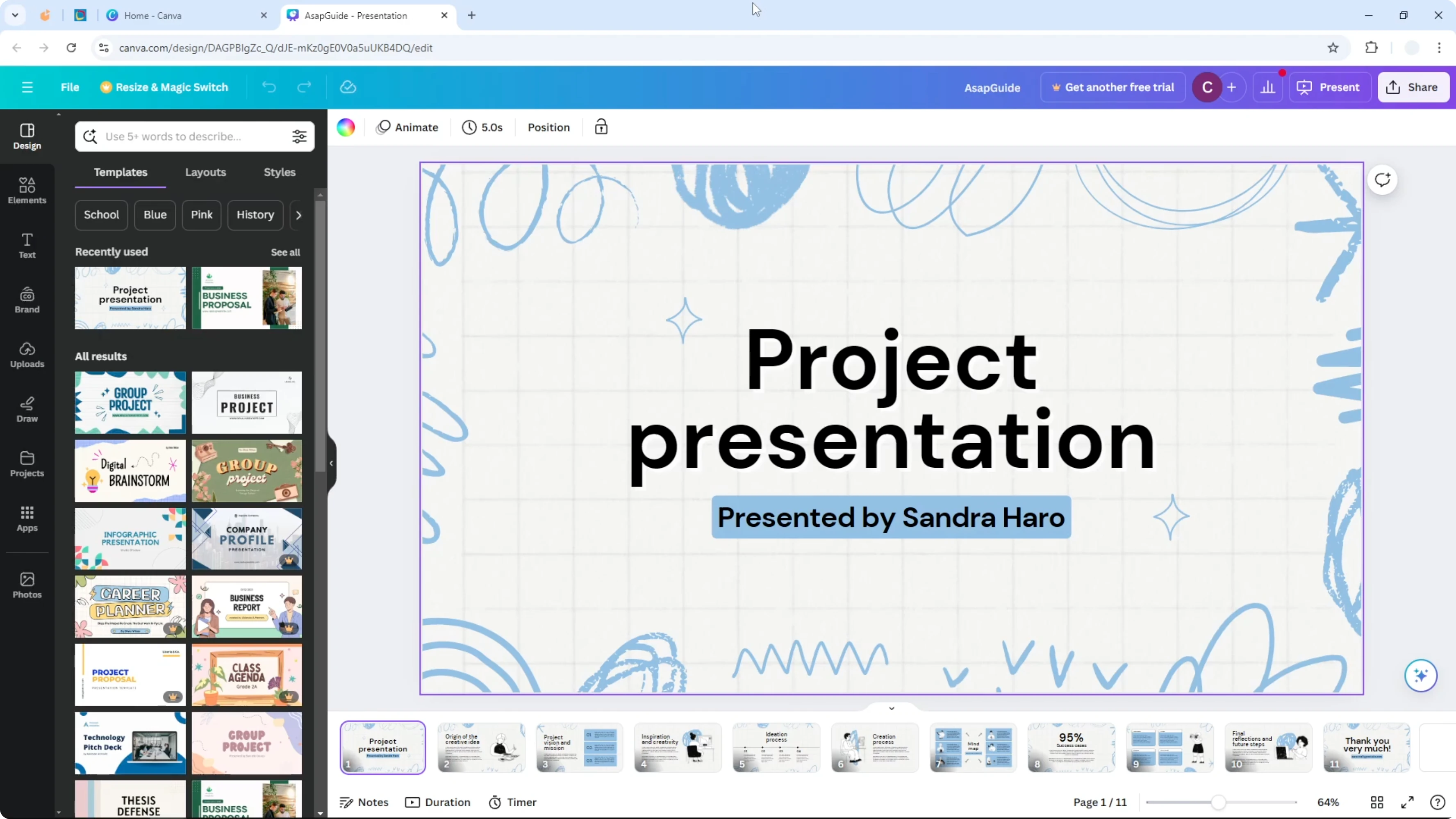This screenshot has height=819, width=1456.
Task: Click Get another free trial
Action: pyautogui.click(x=1113, y=87)
